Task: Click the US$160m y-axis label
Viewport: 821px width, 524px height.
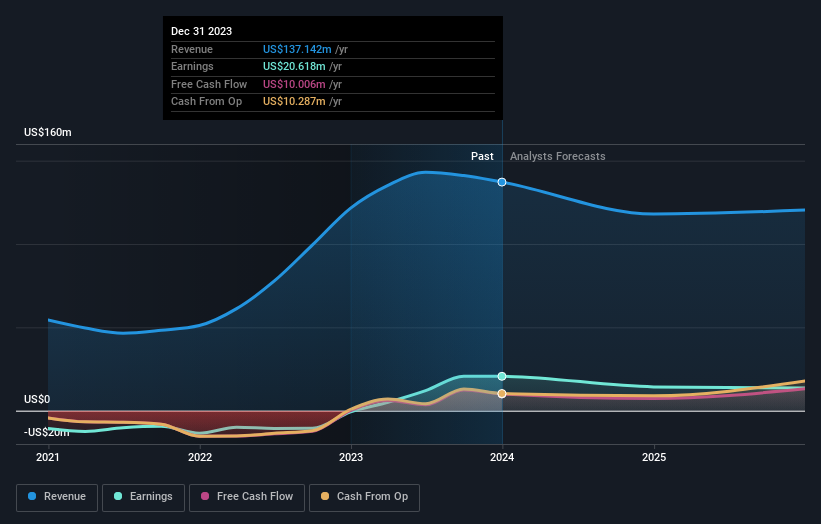Action: click(48, 132)
